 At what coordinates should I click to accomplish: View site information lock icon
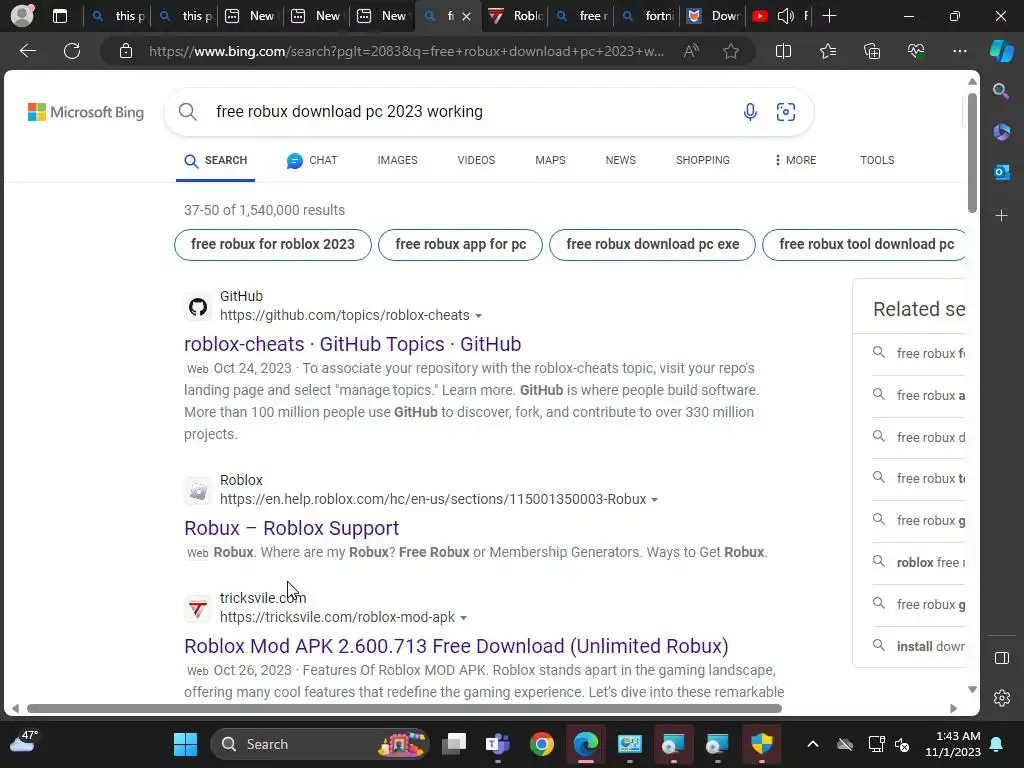pos(126,51)
